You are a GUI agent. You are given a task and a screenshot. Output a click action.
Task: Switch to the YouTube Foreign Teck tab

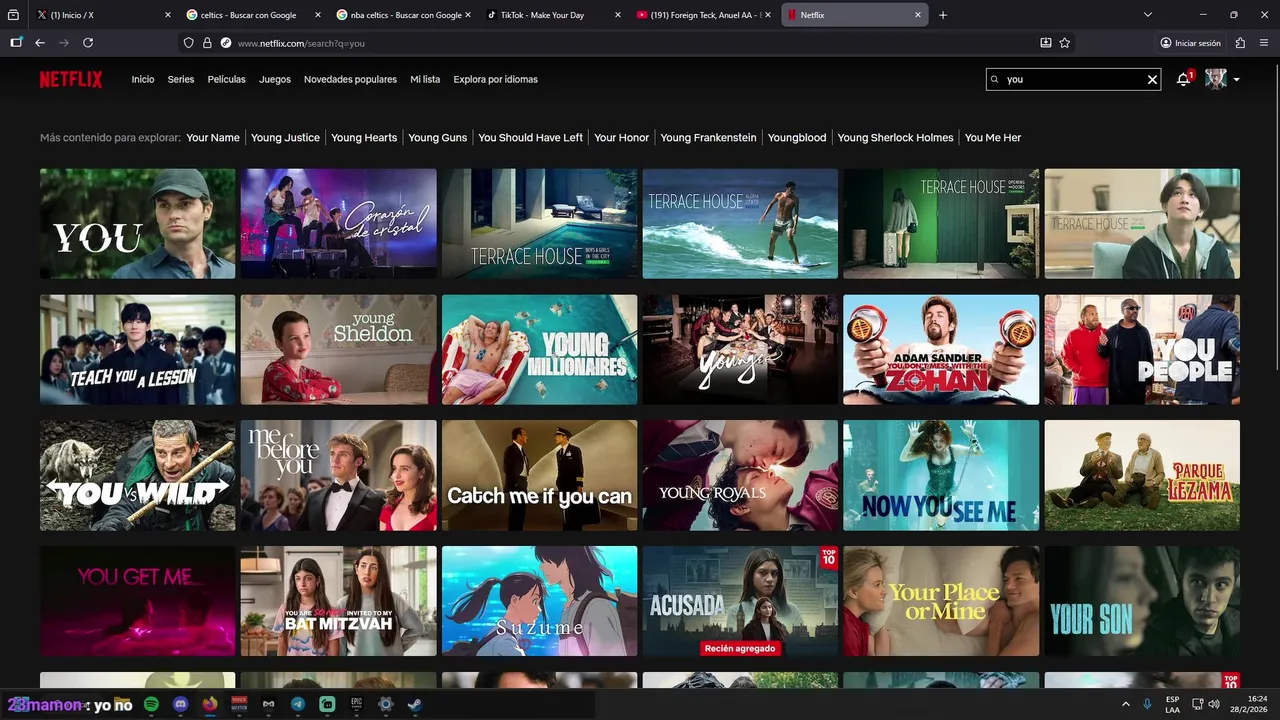click(x=703, y=15)
